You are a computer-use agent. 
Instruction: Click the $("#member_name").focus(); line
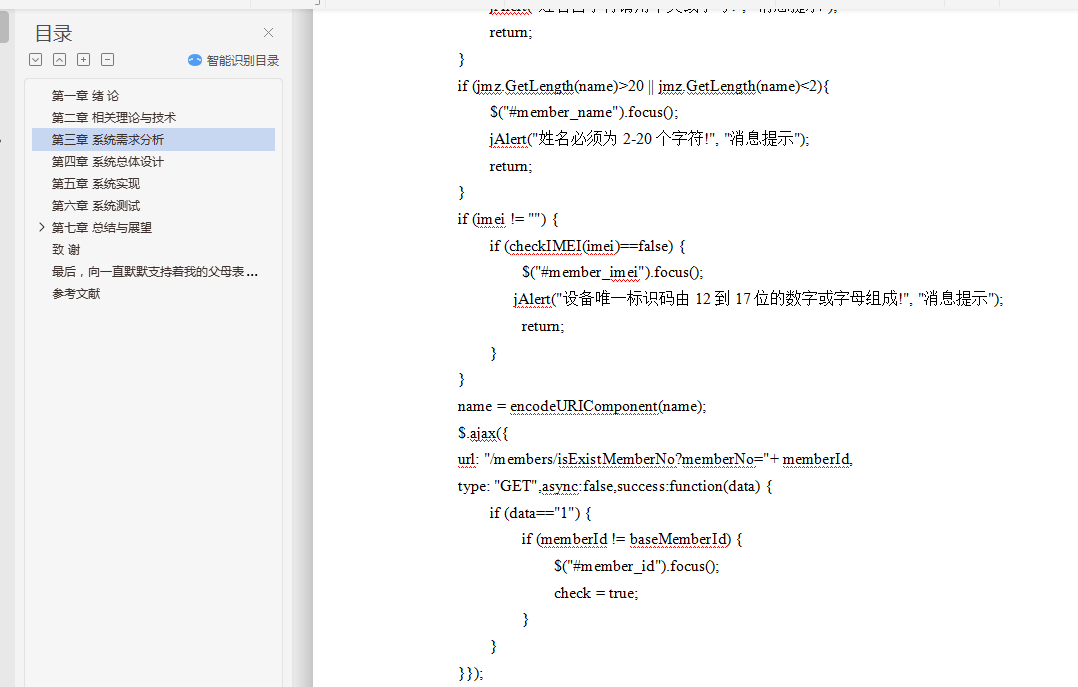click(x=584, y=112)
